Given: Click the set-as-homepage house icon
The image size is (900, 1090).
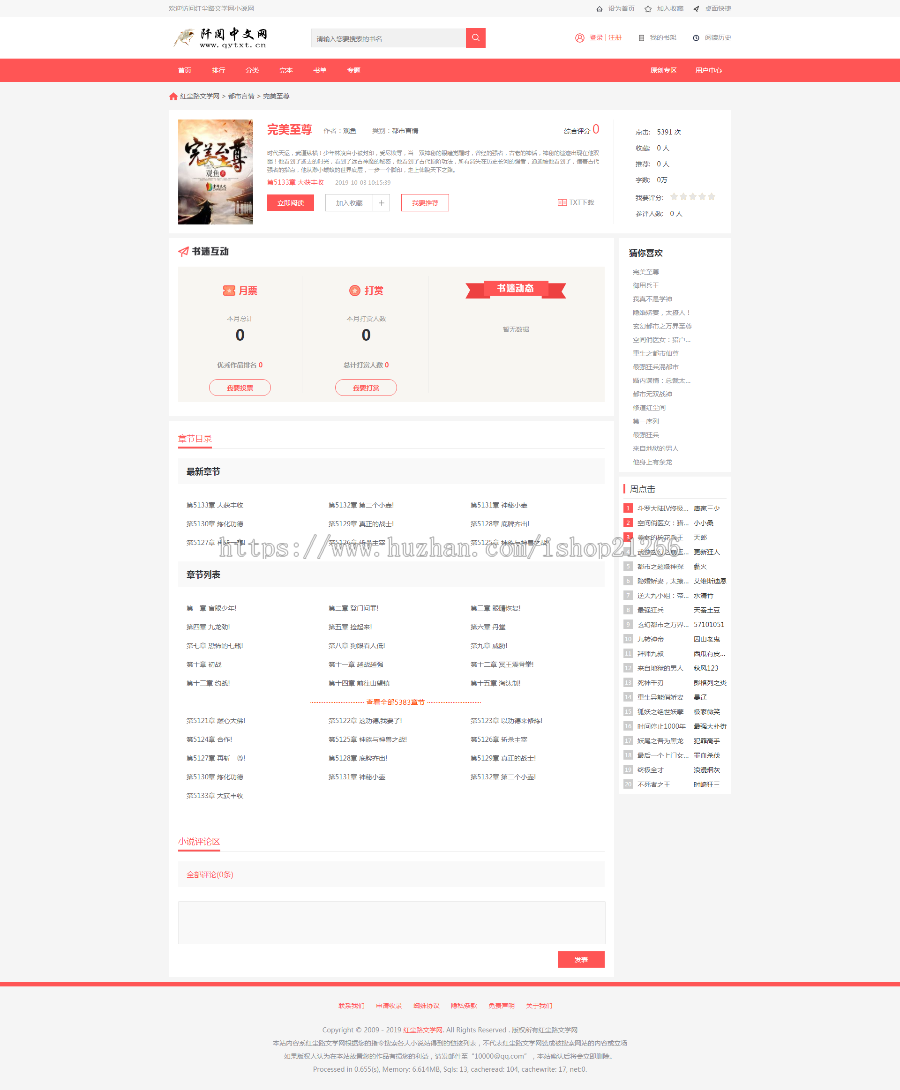Looking at the screenshot, I should (599, 8).
